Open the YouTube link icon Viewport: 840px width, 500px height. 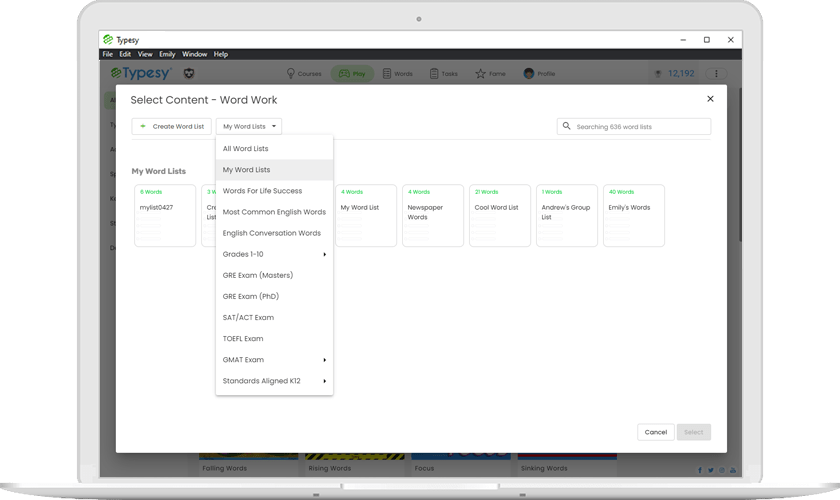pyautogui.click(x=732, y=470)
